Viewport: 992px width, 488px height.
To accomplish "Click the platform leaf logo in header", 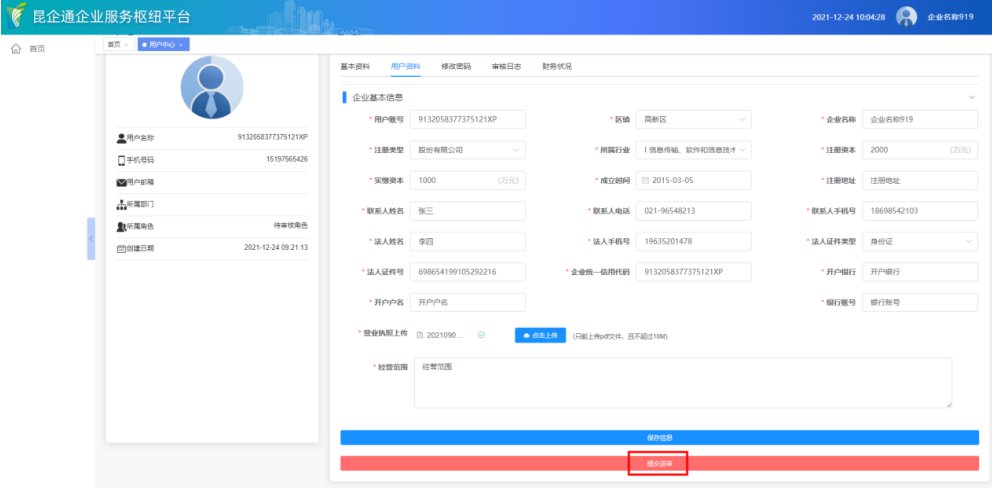I will (x=15, y=17).
